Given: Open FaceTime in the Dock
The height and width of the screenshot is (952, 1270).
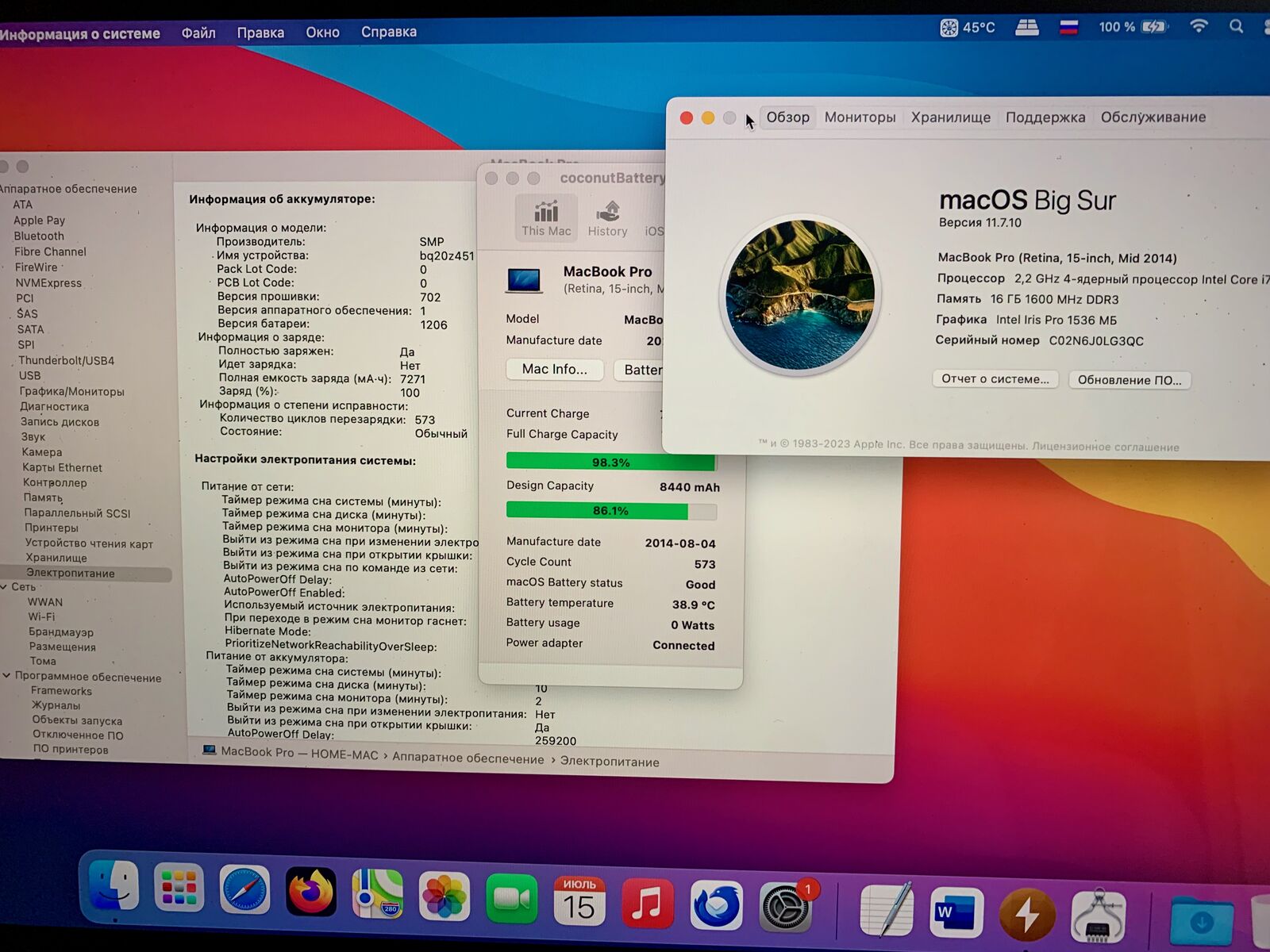Looking at the screenshot, I should pyautogui.click(x=511, y=898).
